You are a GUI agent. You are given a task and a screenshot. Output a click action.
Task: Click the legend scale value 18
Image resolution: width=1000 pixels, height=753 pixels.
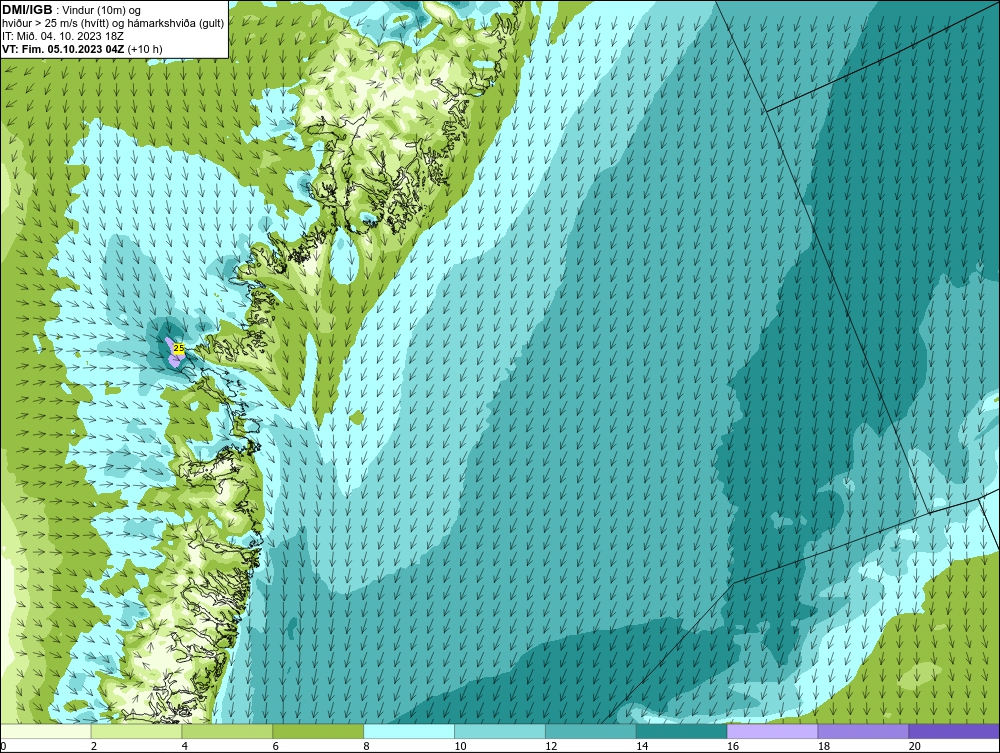pos(823,746)
